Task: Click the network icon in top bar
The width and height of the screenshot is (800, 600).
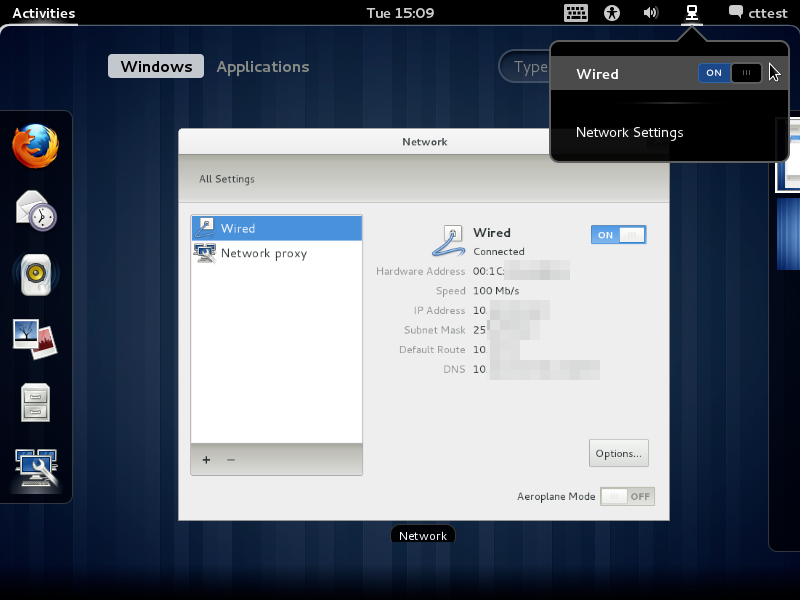Action: tap(692, 13)
